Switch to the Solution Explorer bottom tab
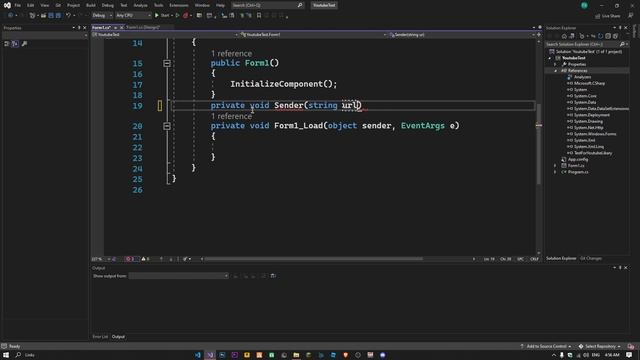The height and width of the screenshot is (360, 640). tap(561, 258)
